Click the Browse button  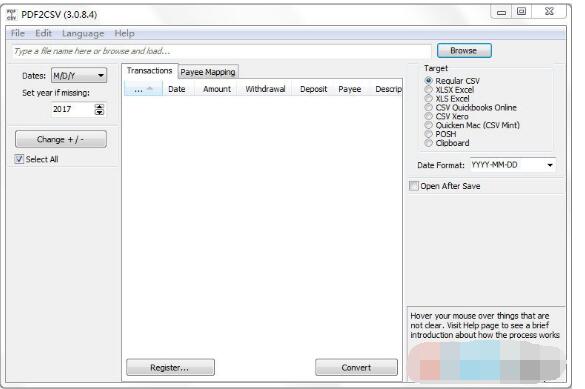pos(464,50)
